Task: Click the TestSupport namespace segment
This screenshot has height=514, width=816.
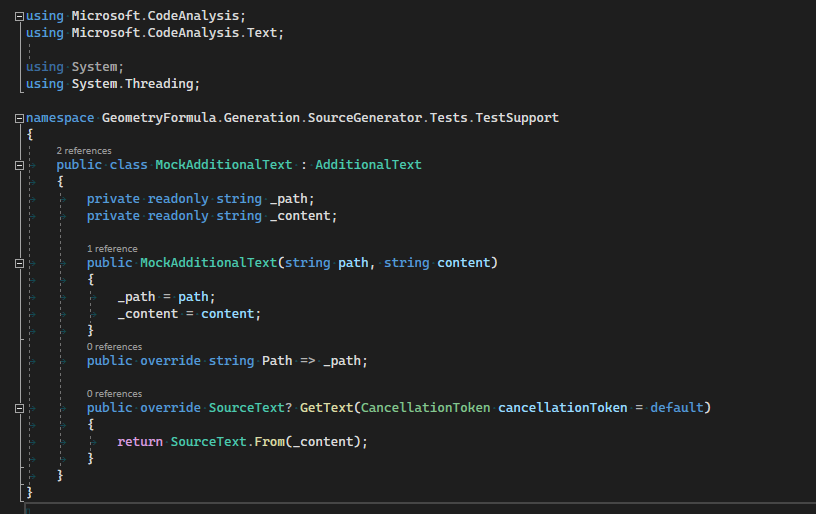Action: (517, 118)
